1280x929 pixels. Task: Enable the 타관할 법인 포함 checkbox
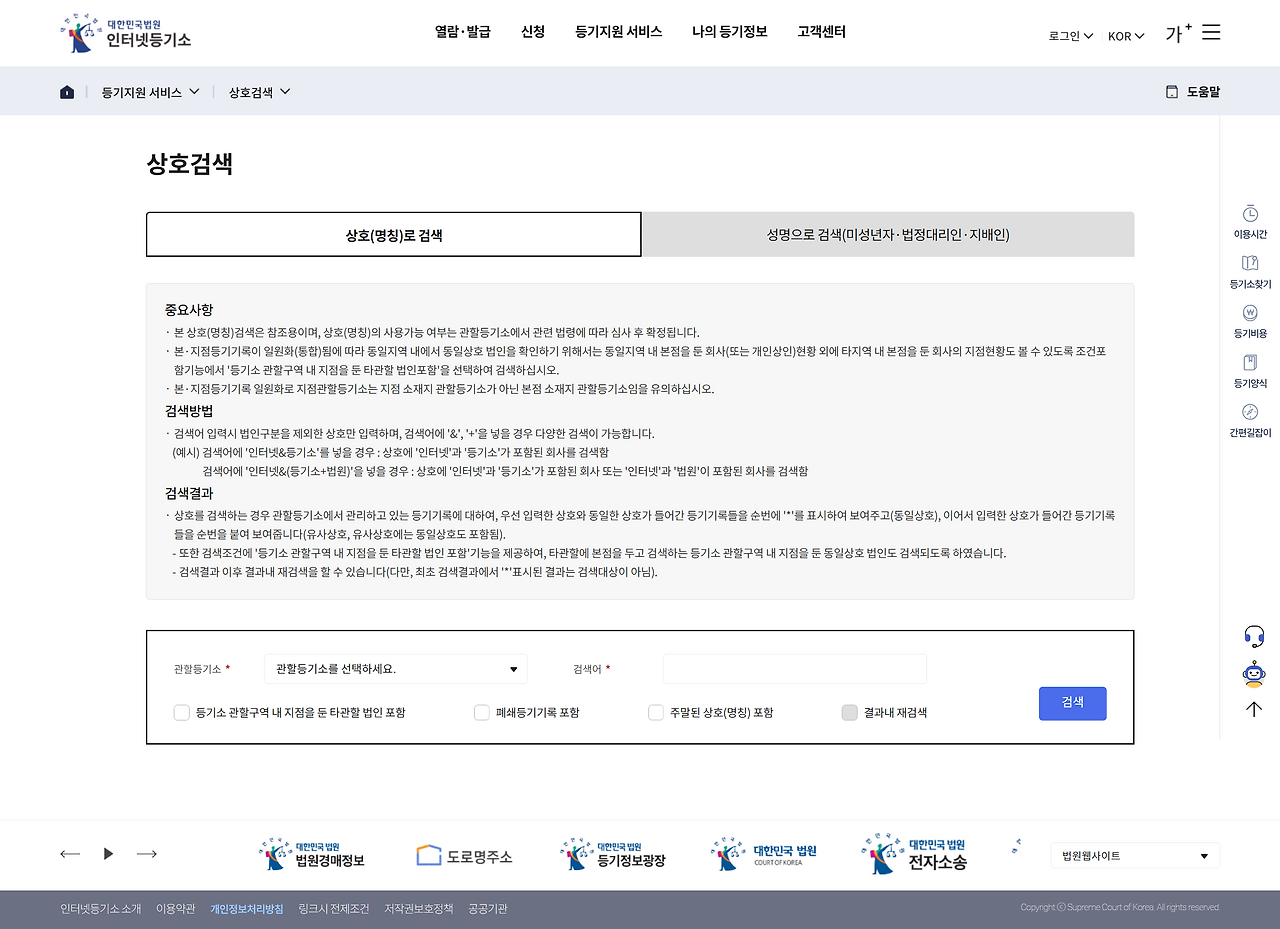(182, 712)
